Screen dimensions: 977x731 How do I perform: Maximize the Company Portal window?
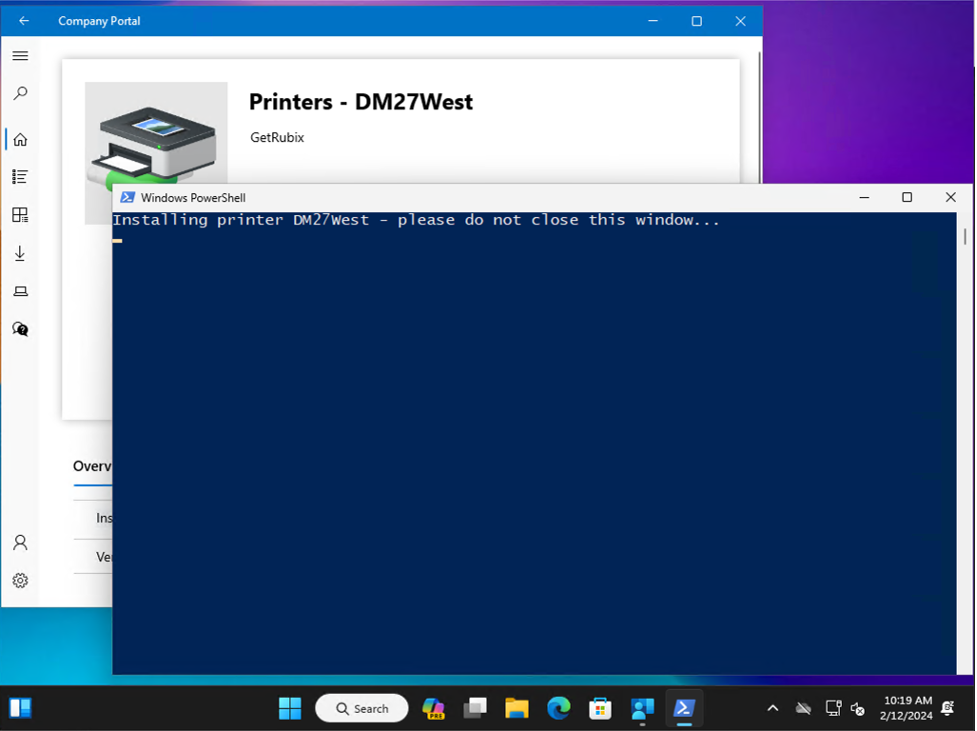pyautogui.click(x=697, y=21)
